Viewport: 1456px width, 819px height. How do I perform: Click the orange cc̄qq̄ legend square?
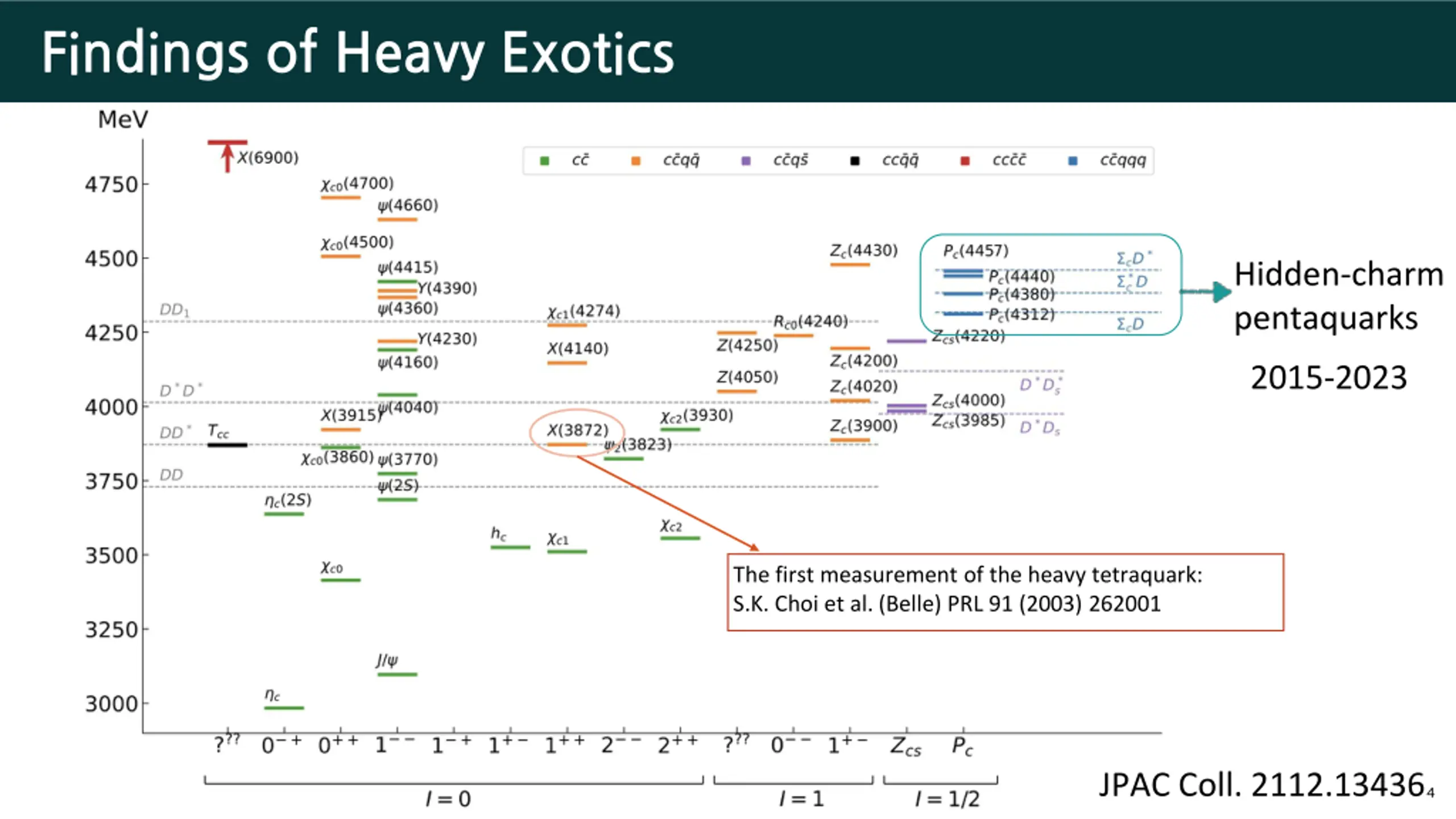click(636, 161)
